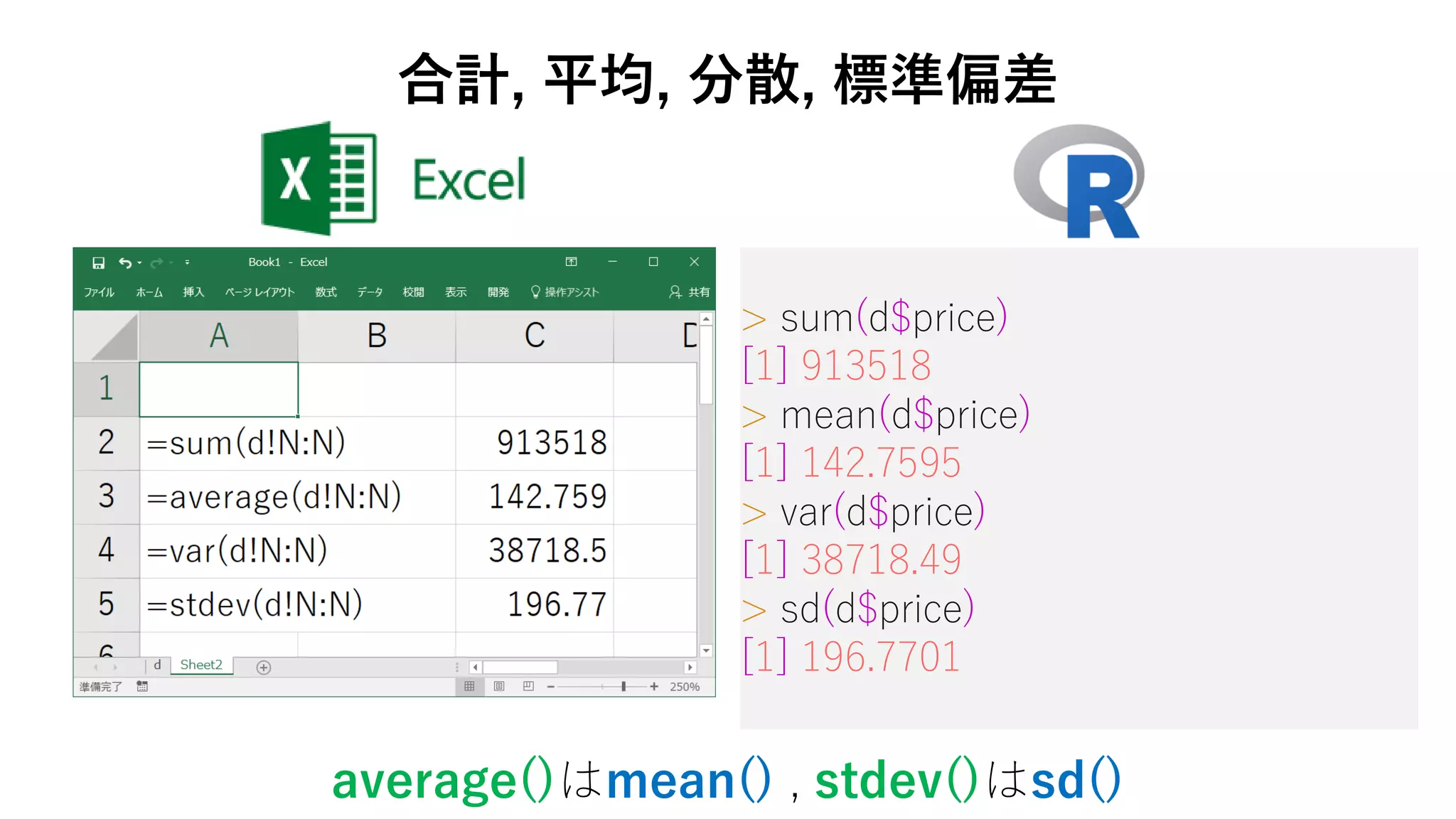Open the Undo history dropdown arrow
Screen dimensions: 1456x819
pyautogui.click(x=139, y=263)
